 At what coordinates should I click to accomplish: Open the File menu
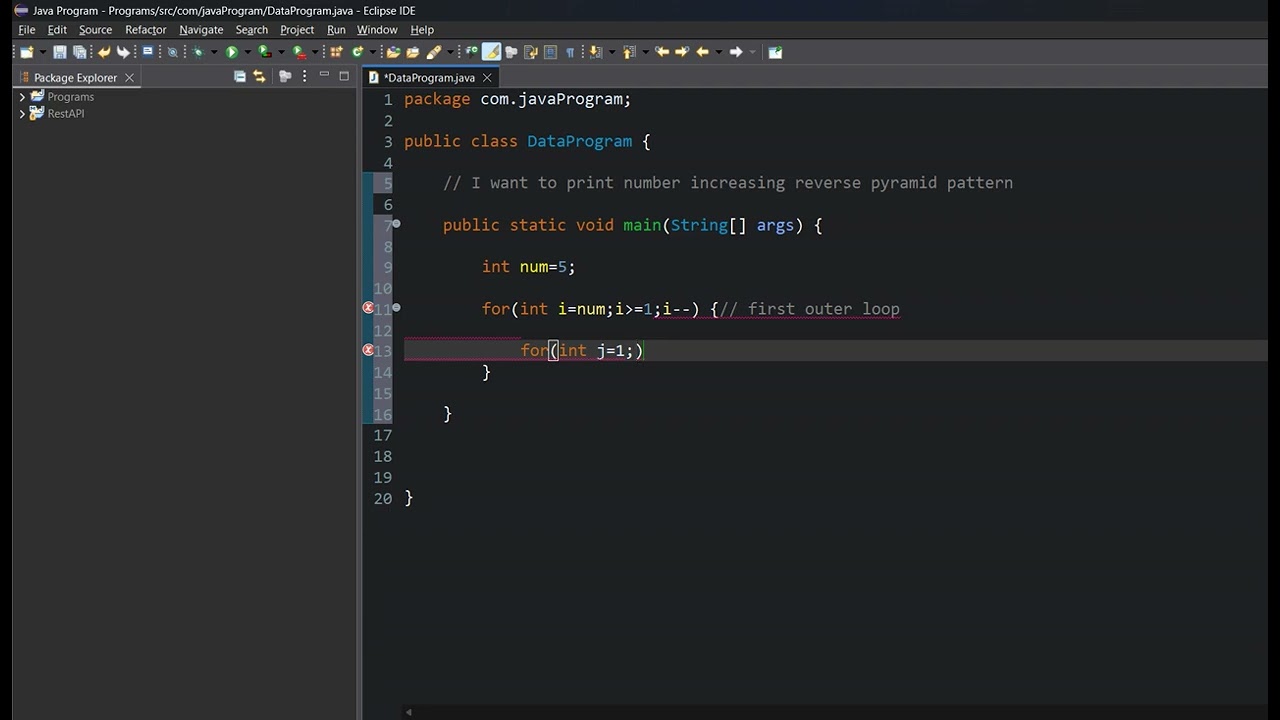click(27, 30)
